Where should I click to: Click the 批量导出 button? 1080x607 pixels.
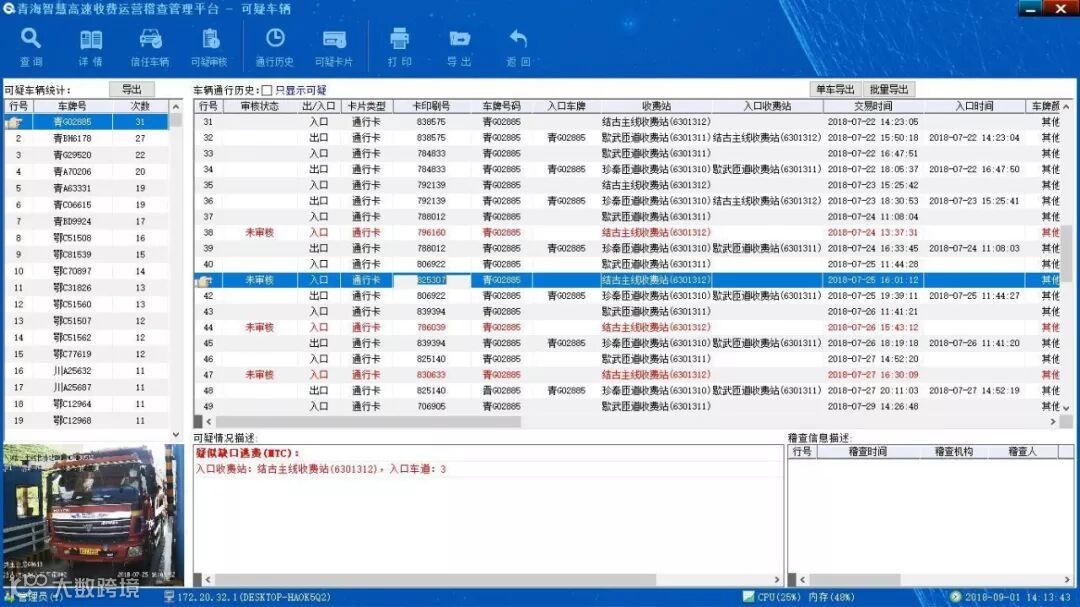[x=889, y=90]
